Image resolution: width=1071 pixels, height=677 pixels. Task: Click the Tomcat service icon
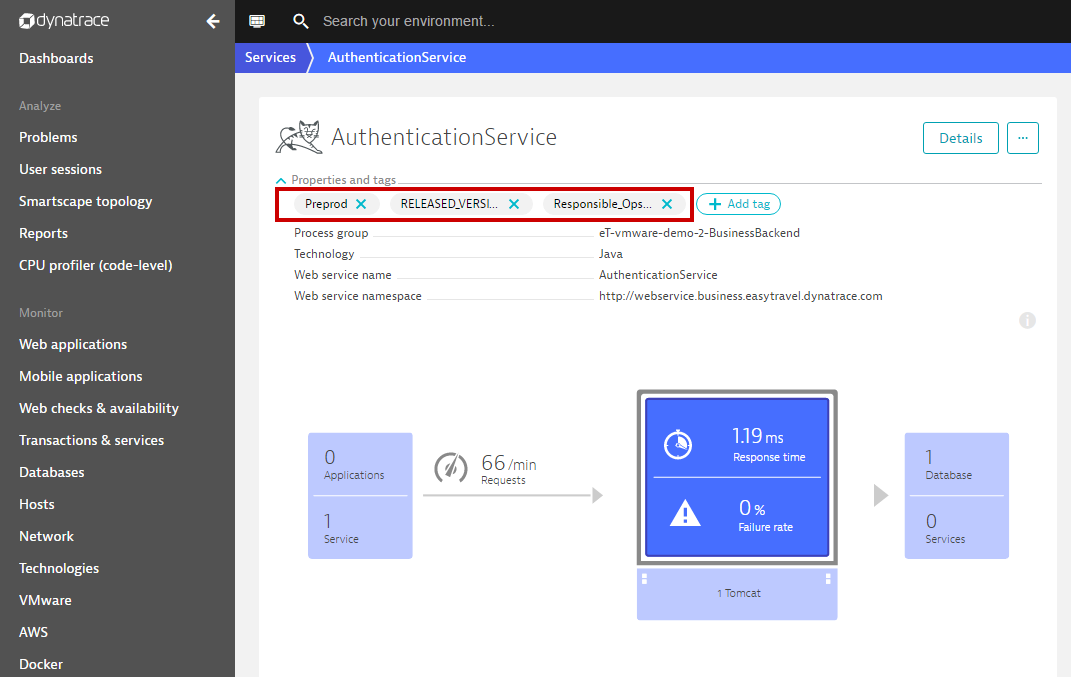(299, 137)
